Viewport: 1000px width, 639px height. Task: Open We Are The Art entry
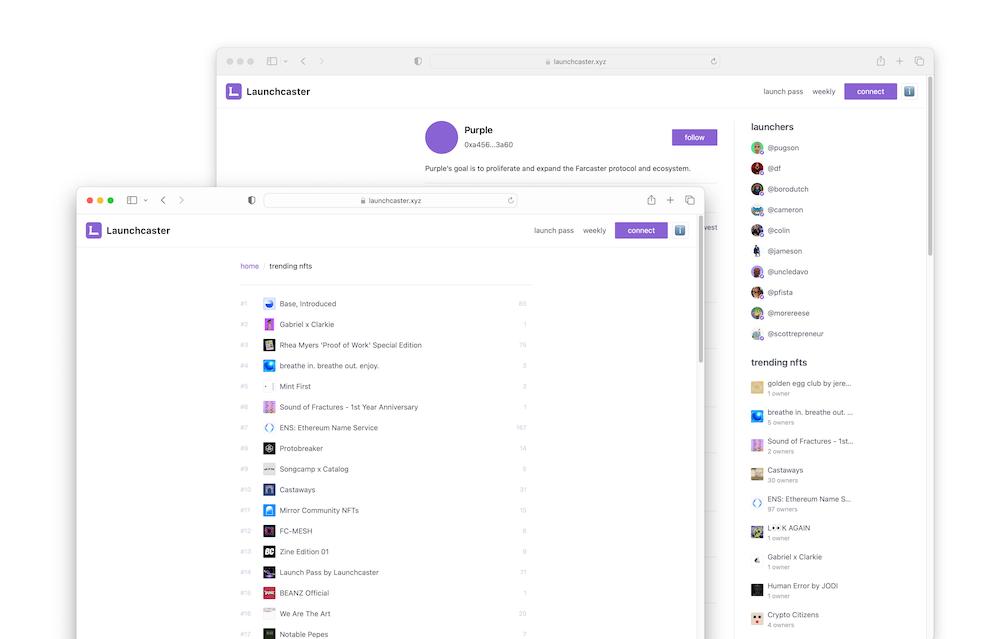pyautogui.click(x=385, y=613)
